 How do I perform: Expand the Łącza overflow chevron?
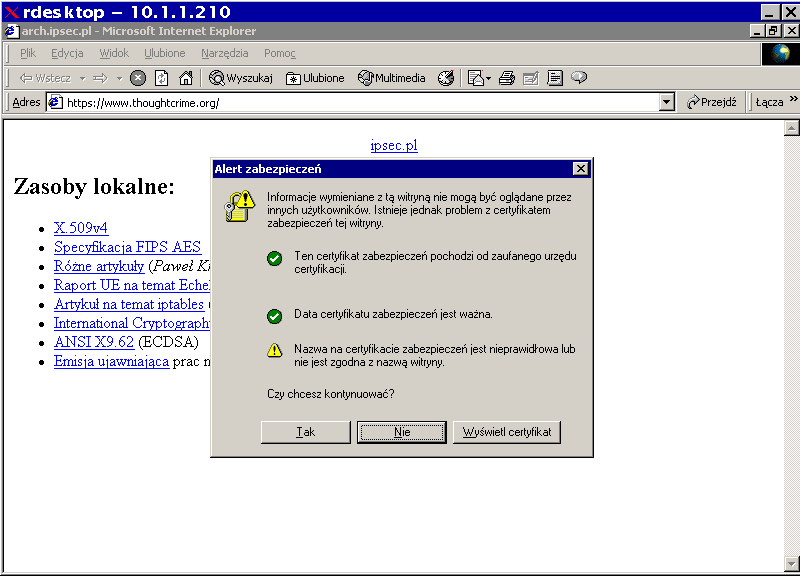point(793,98)
